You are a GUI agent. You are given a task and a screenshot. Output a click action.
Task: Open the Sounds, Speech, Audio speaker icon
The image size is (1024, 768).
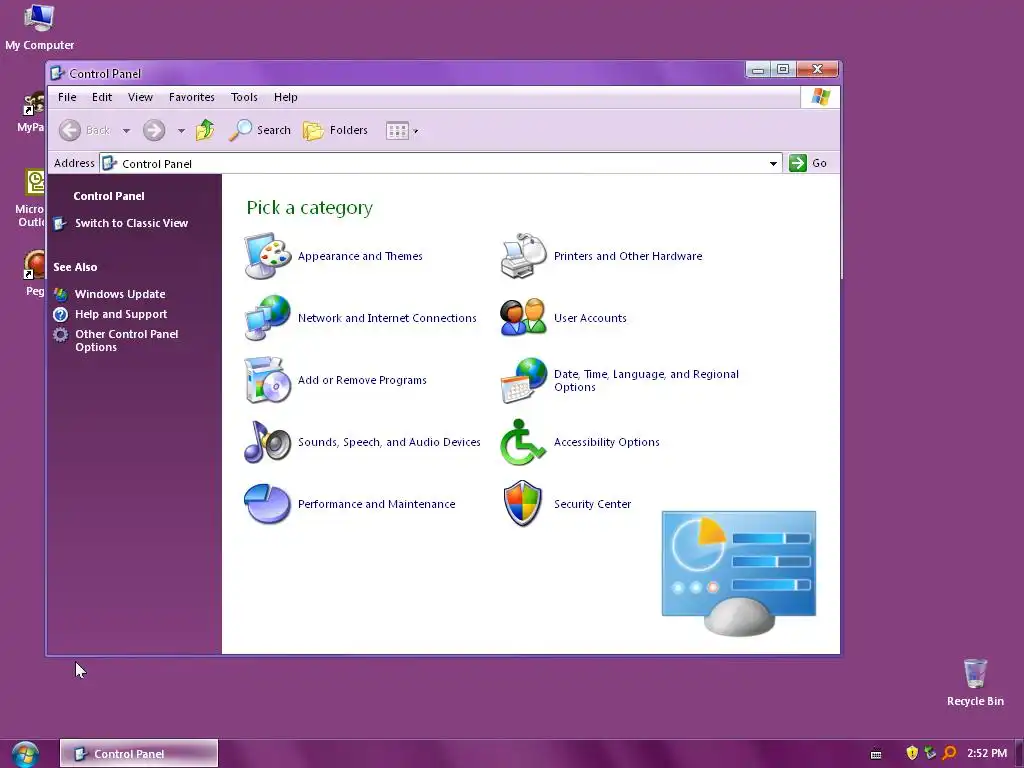(x=268, y=442)
